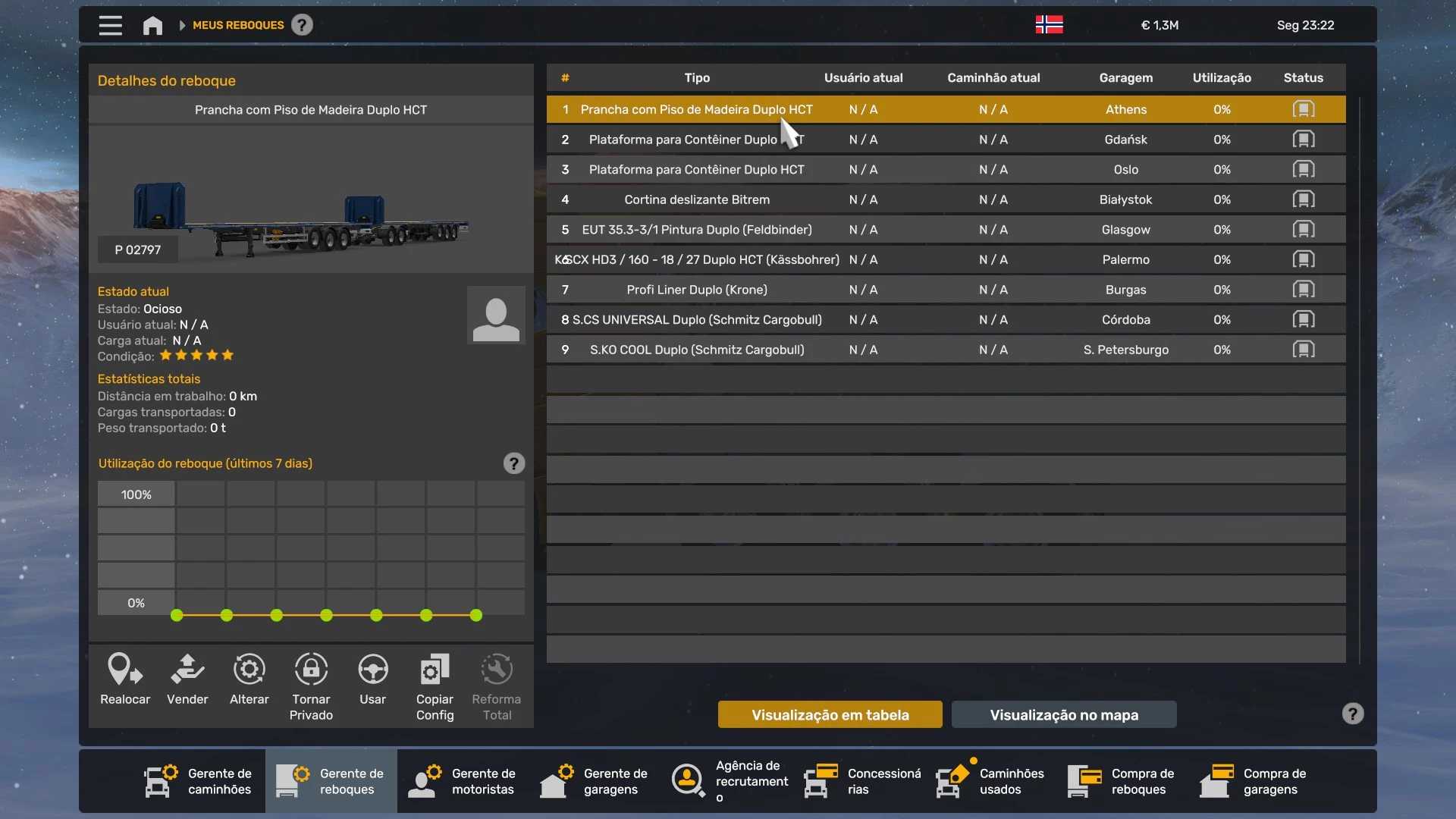Open help icon next to Meus Reboques
Image resolution: width=1456 pixels, height=819 pixels.
pos(302,25)
